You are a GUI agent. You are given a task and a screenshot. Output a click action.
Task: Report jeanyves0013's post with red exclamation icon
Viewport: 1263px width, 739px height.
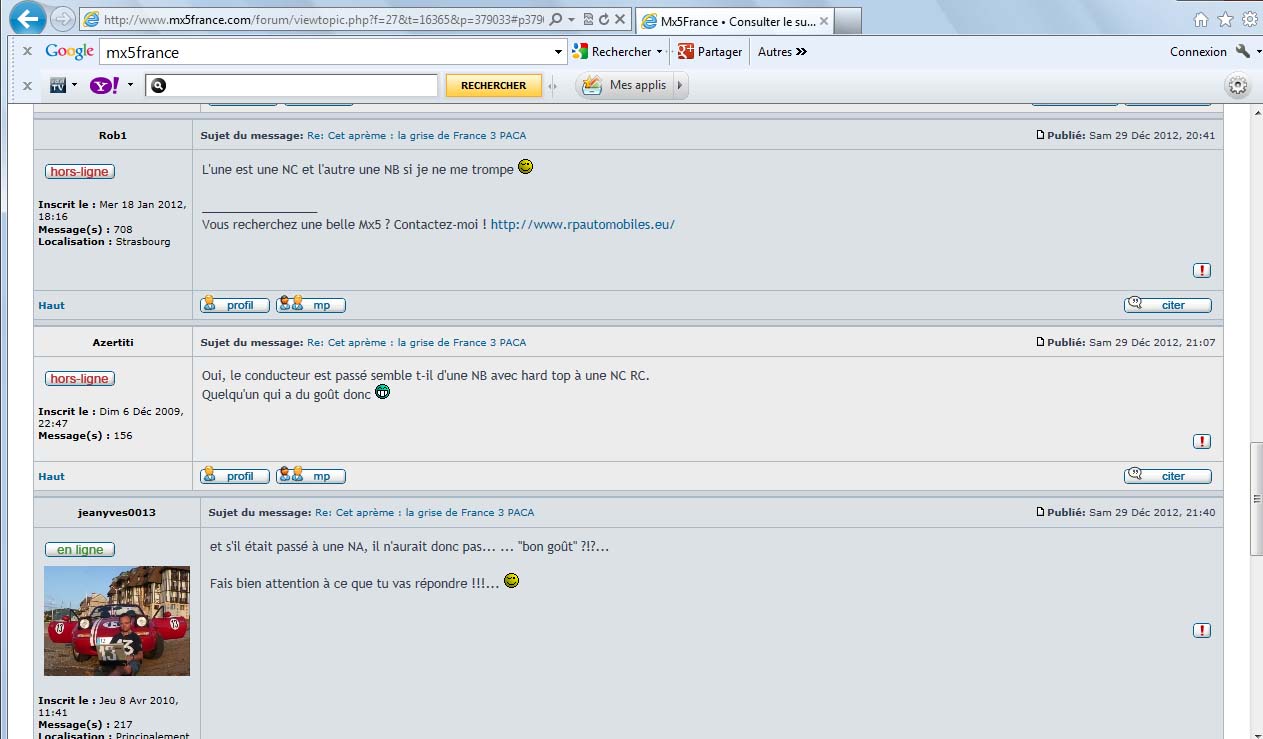tap(1202, 630)
